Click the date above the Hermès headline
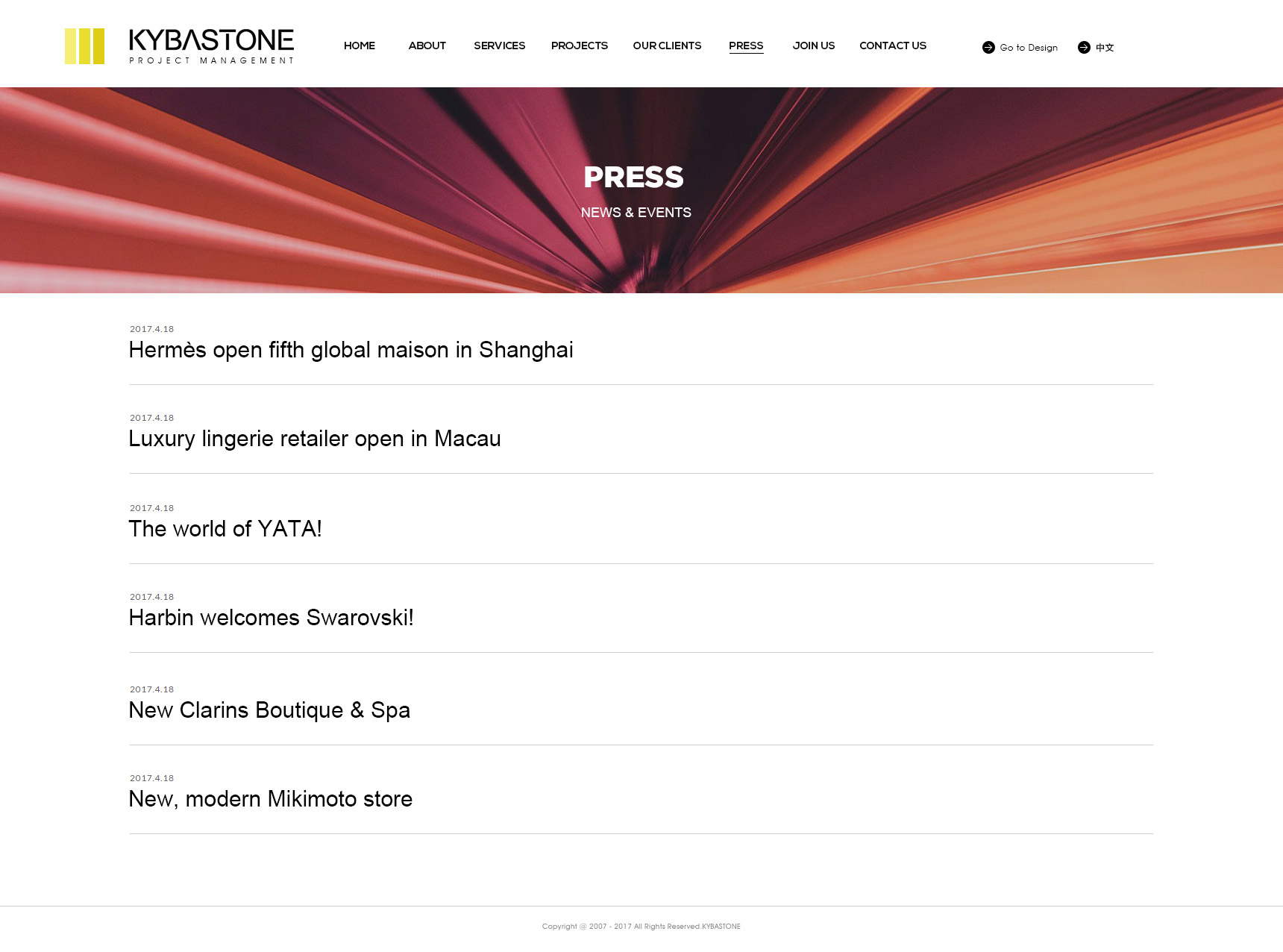The width and height of the screenshot is (1283, 952). [151, 329]
